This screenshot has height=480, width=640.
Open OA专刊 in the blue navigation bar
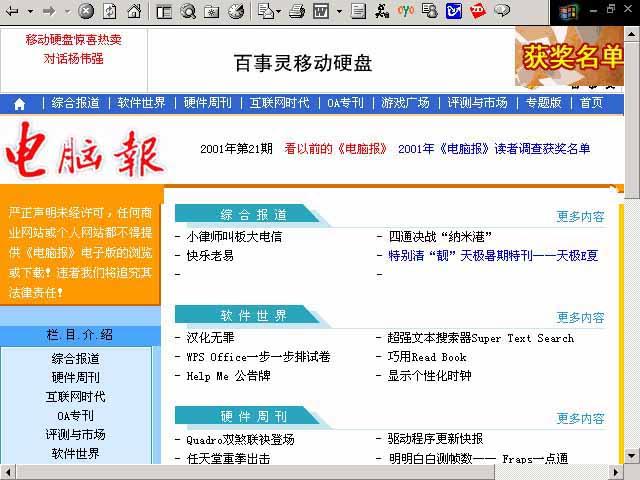click(x=345, y=103)
